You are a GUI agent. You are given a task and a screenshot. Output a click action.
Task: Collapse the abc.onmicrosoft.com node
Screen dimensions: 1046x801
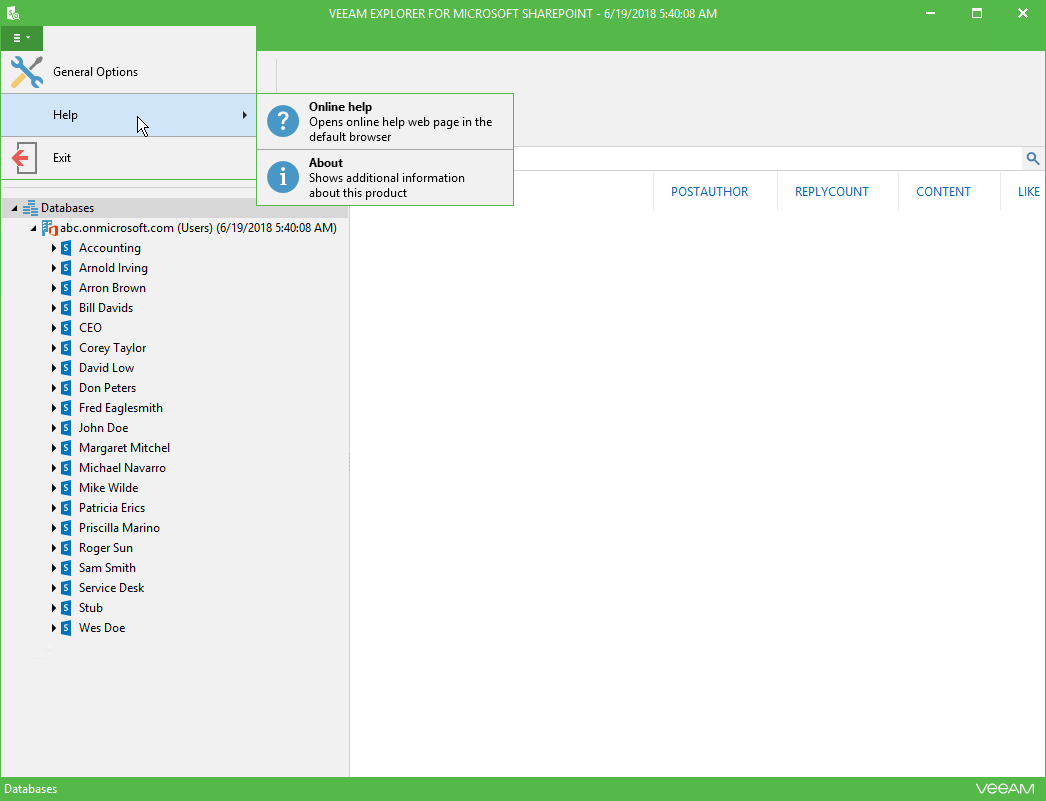tap(33, 229)
